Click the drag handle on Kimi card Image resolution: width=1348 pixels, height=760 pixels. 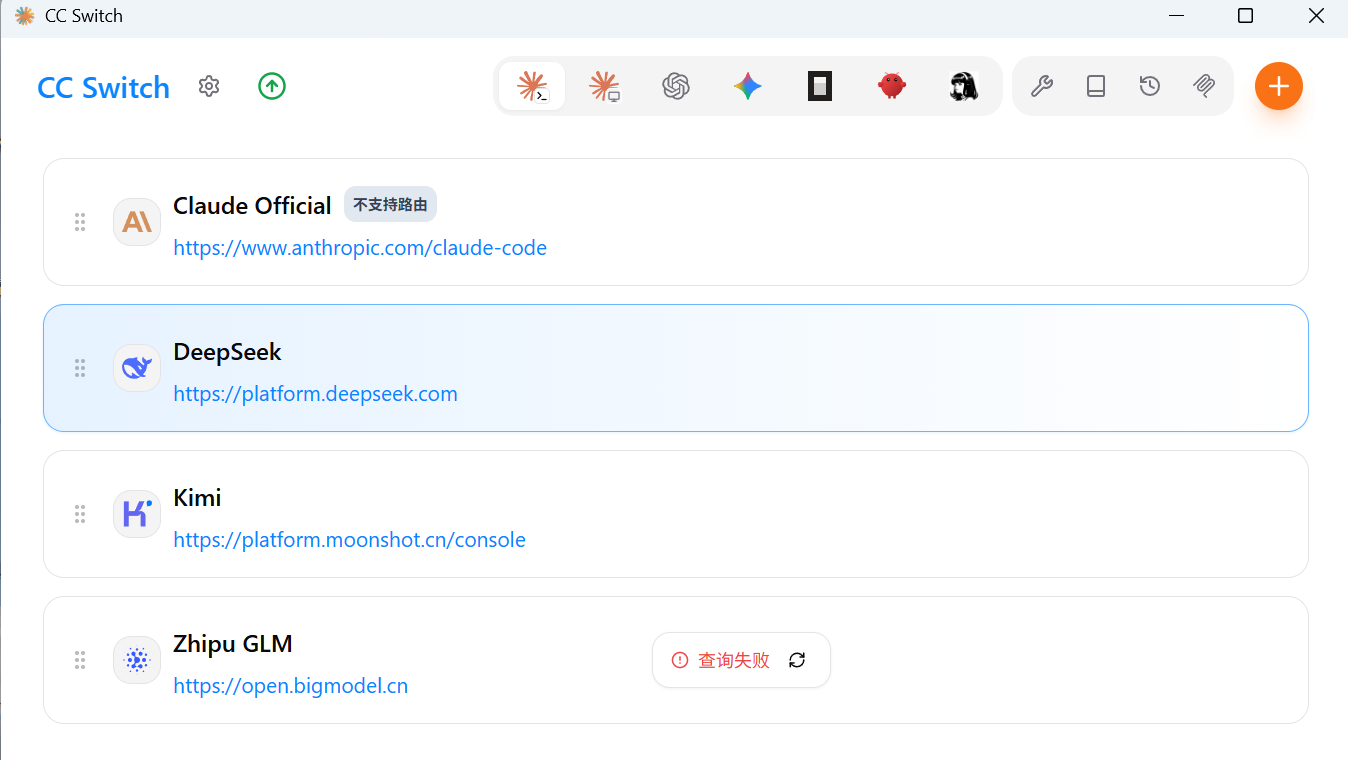coord(80,514)
